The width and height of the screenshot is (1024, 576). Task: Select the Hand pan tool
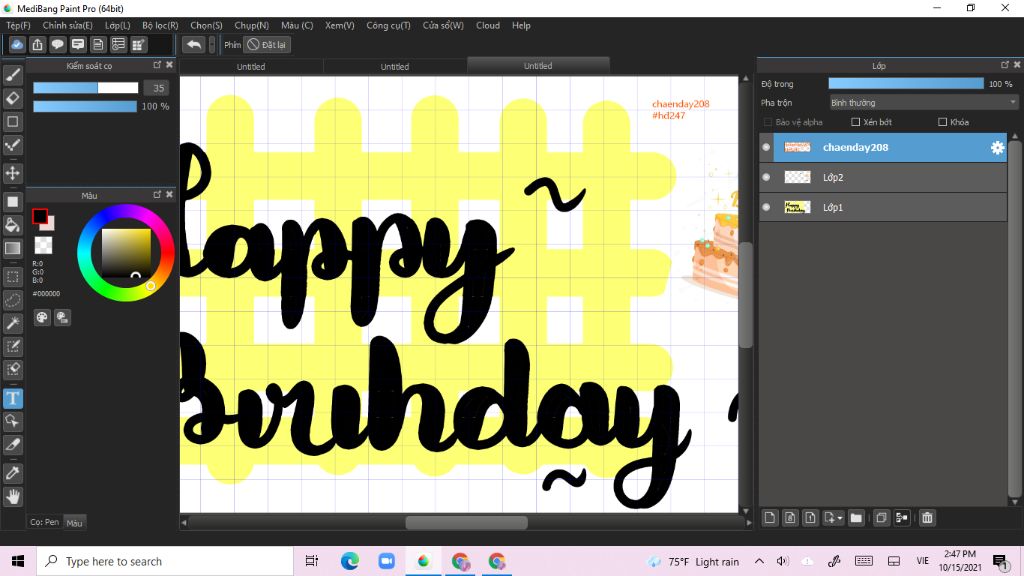12,497
